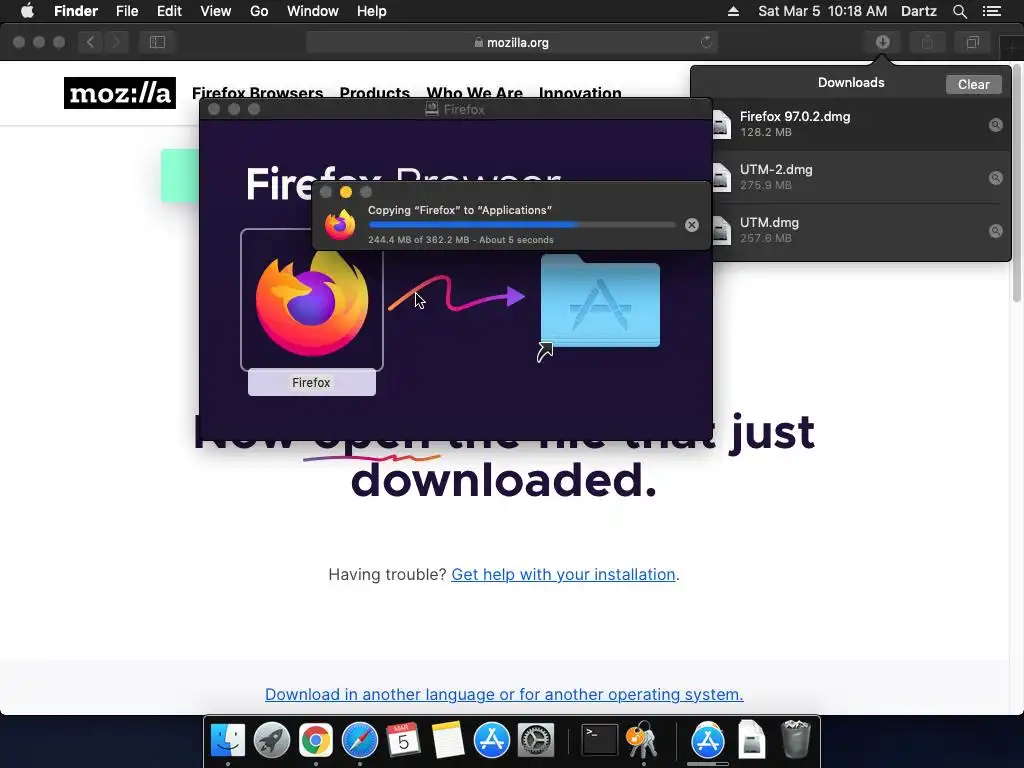The width and height of the screenshot is (1024, 768).
Task: Toggle Safari sidebar button
Action: point(157,42)
